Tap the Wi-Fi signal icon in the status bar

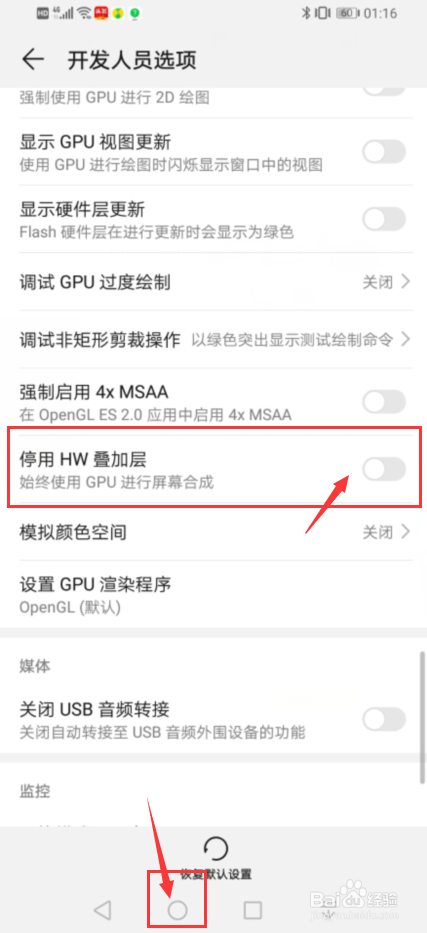pyautogui.click(x=84, y=12)
